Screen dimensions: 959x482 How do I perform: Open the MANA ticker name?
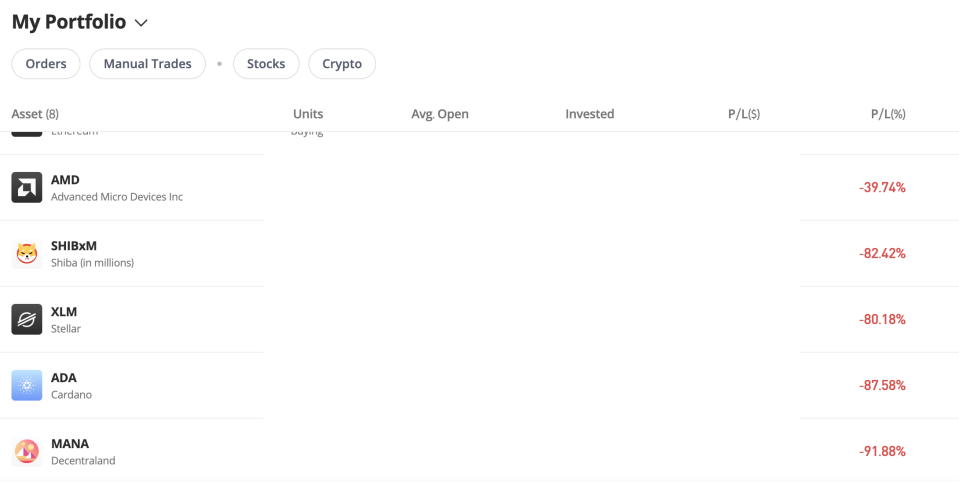(x=70, y=444)
